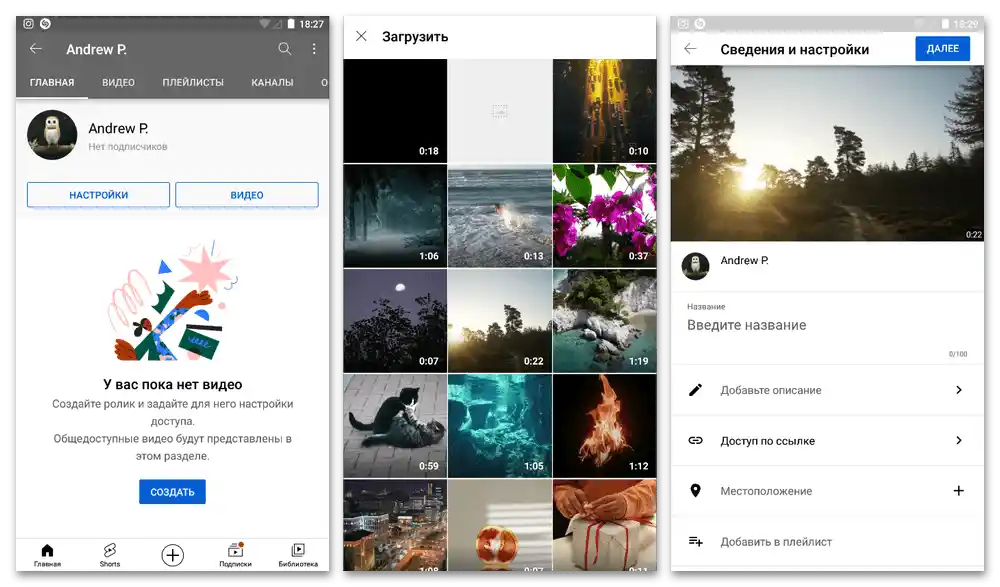Image resolution: width=1000 pixels, height=587 pixels.
Task: Select the 1:06 foggy forest video
Action: coord(395,216)
